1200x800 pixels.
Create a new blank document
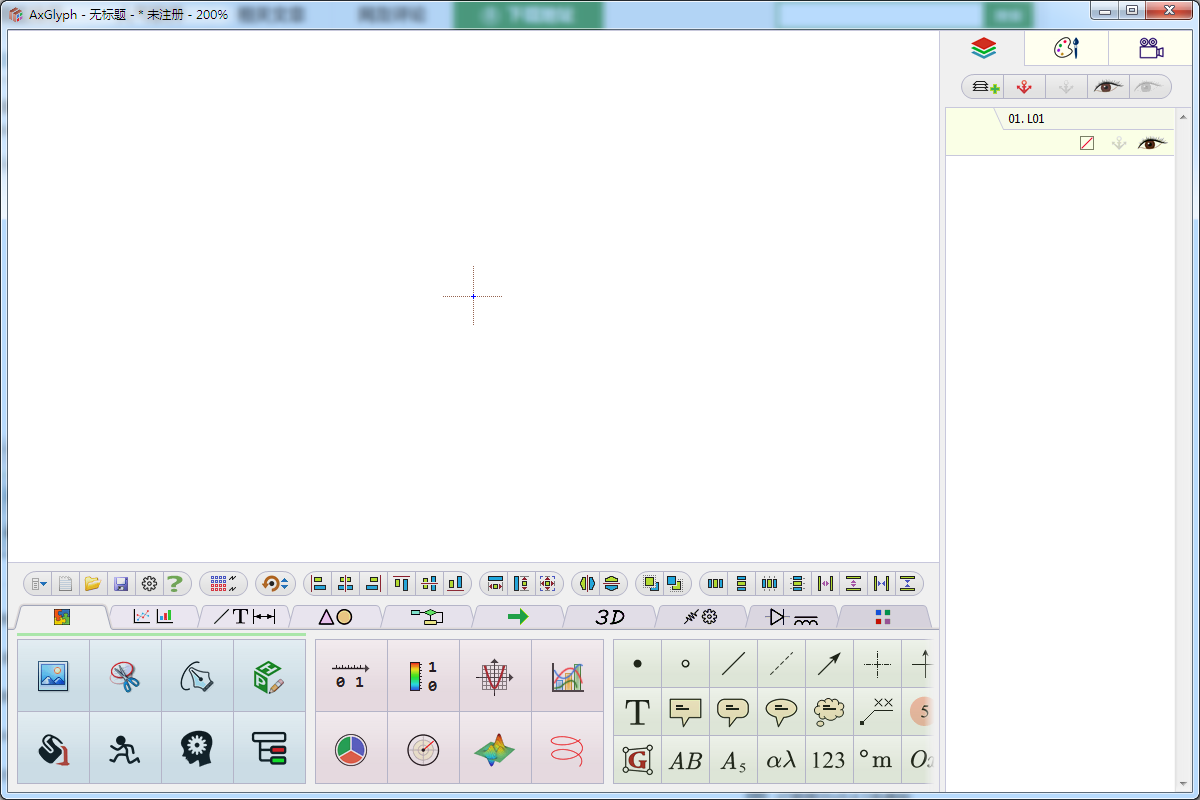coord(65,583)
